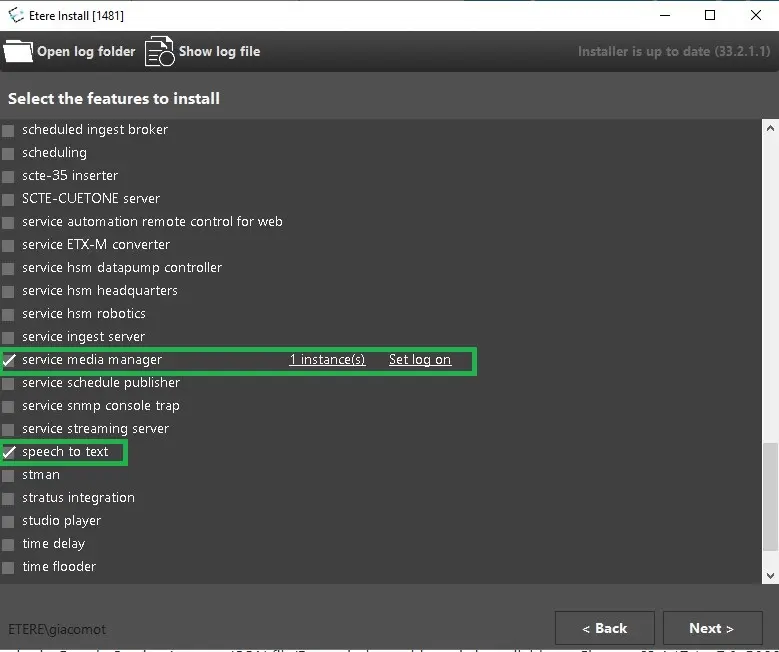Click the scrollbar down arrow
This screenshot has width=779, height=652.
point(770,575)
